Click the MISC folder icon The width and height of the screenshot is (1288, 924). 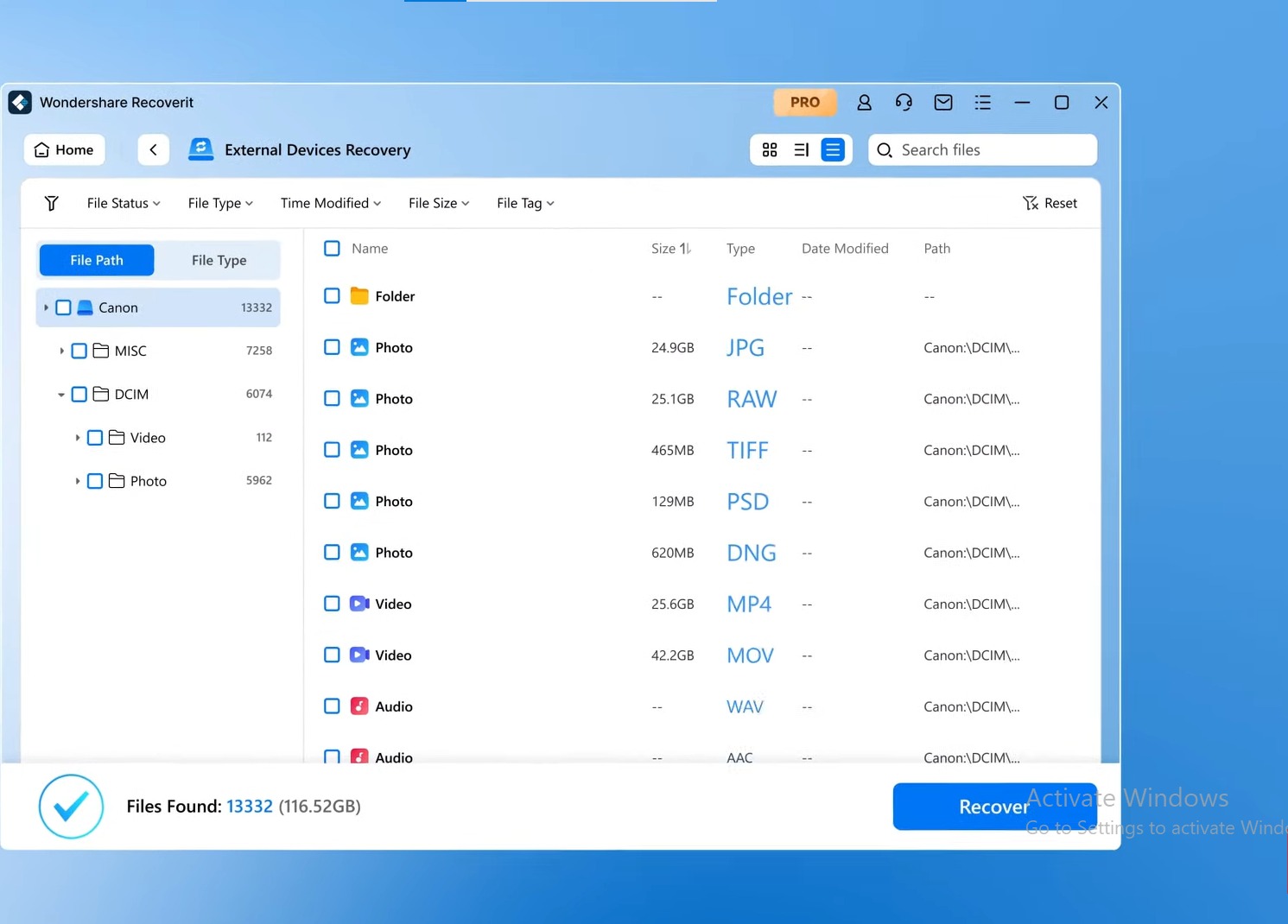(x=101, y=351)
